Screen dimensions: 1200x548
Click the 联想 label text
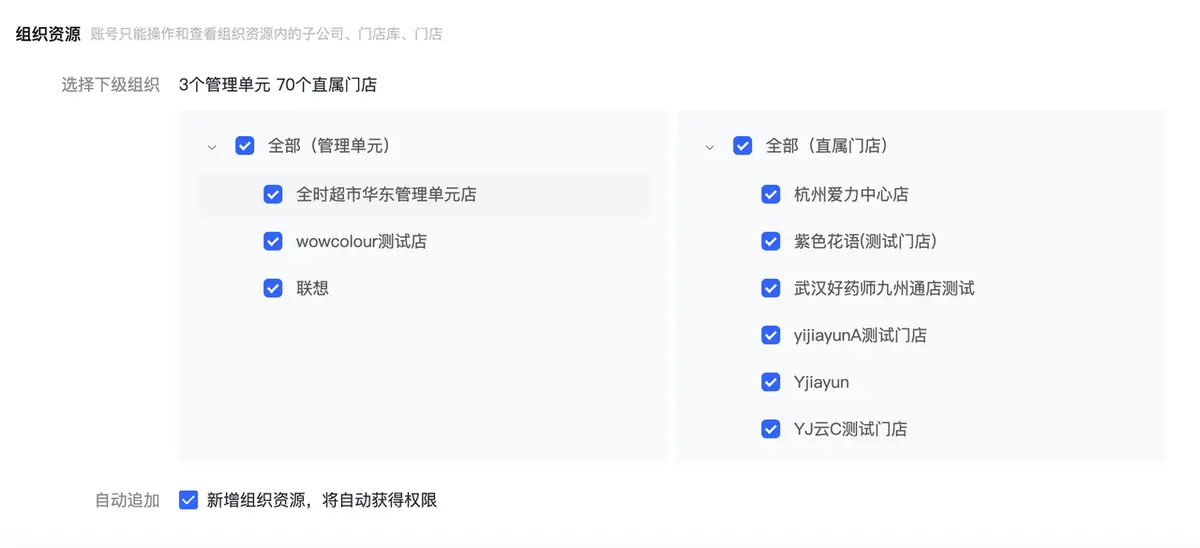[x=312, y=288]
